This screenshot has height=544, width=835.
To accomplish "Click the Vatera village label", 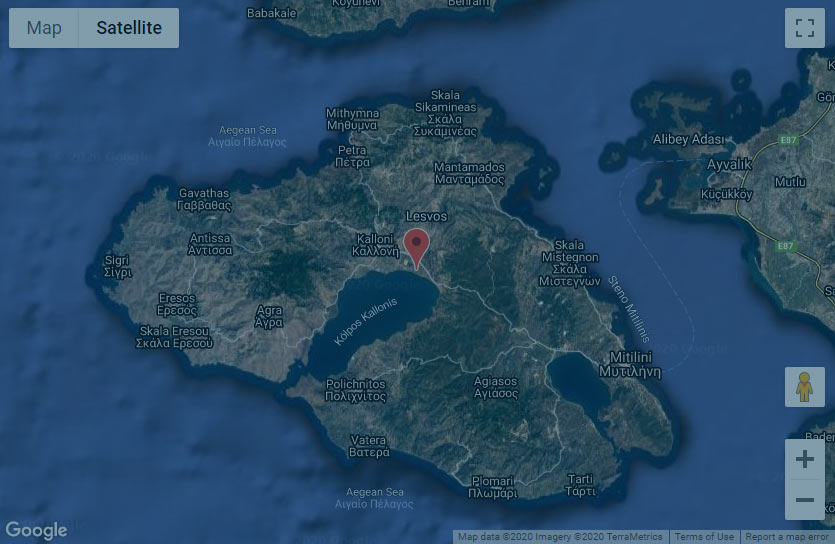I will click(369, 446).
